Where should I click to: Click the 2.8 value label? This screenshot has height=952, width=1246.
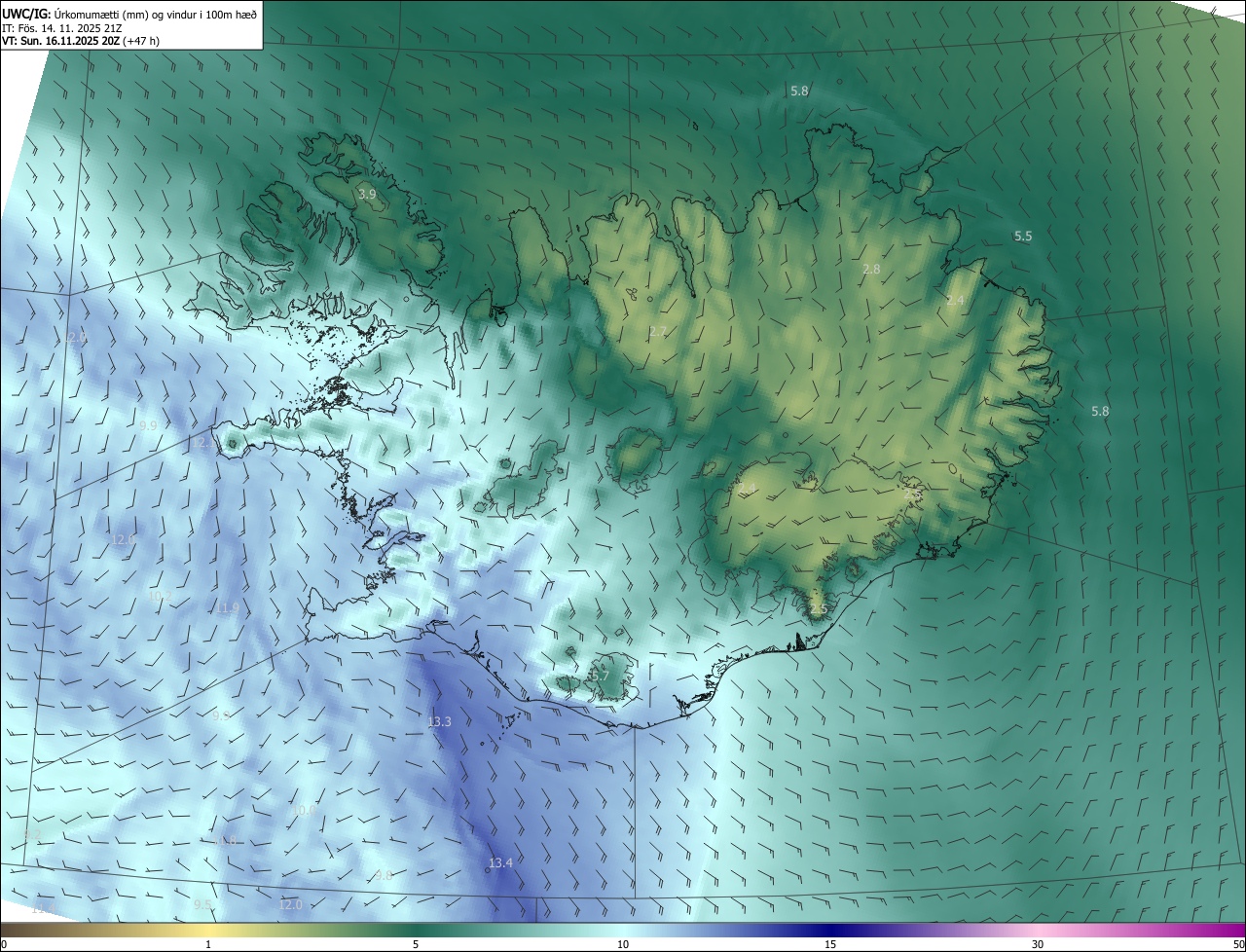[x=871, y=270]
